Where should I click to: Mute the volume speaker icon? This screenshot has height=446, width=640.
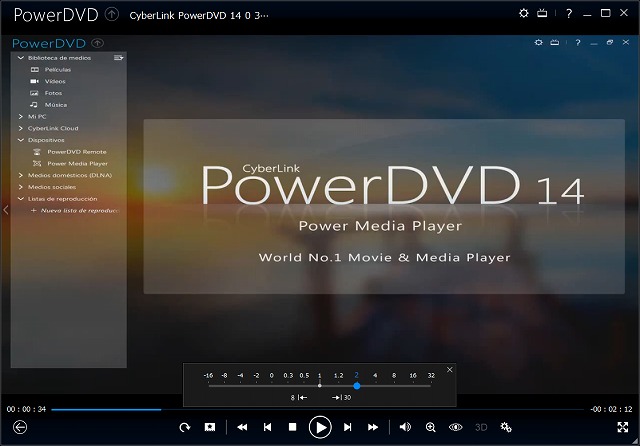click(x=405, y=427)
